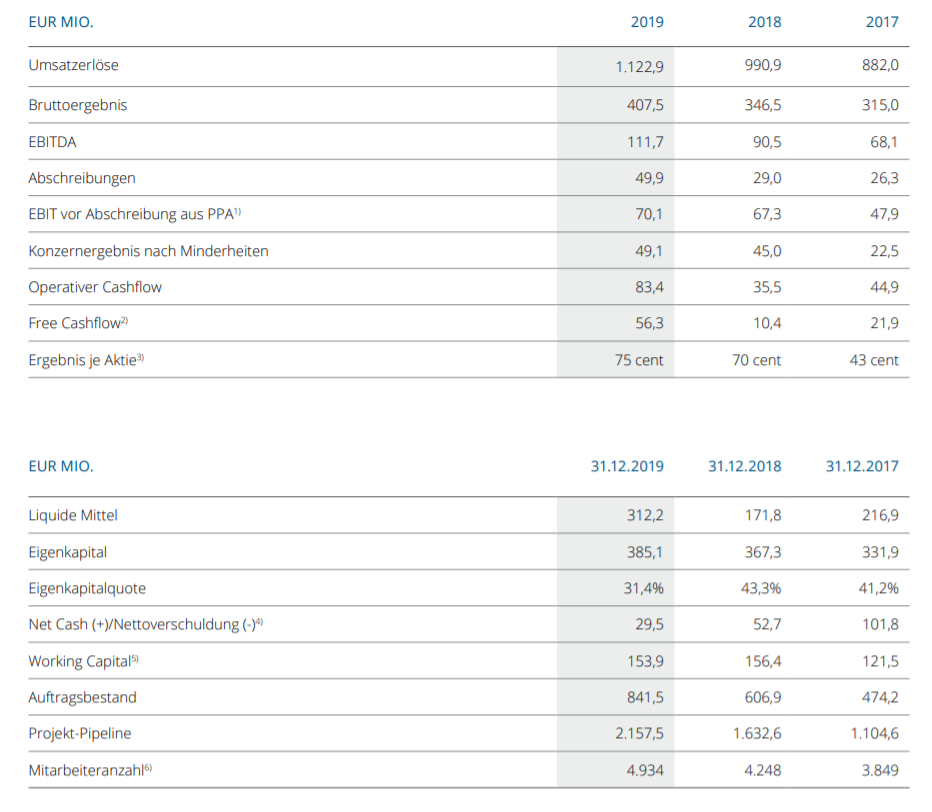Select the Eigenkapitalquote value 31,4%
Screen dimensions: 932x812
[643, 588]
